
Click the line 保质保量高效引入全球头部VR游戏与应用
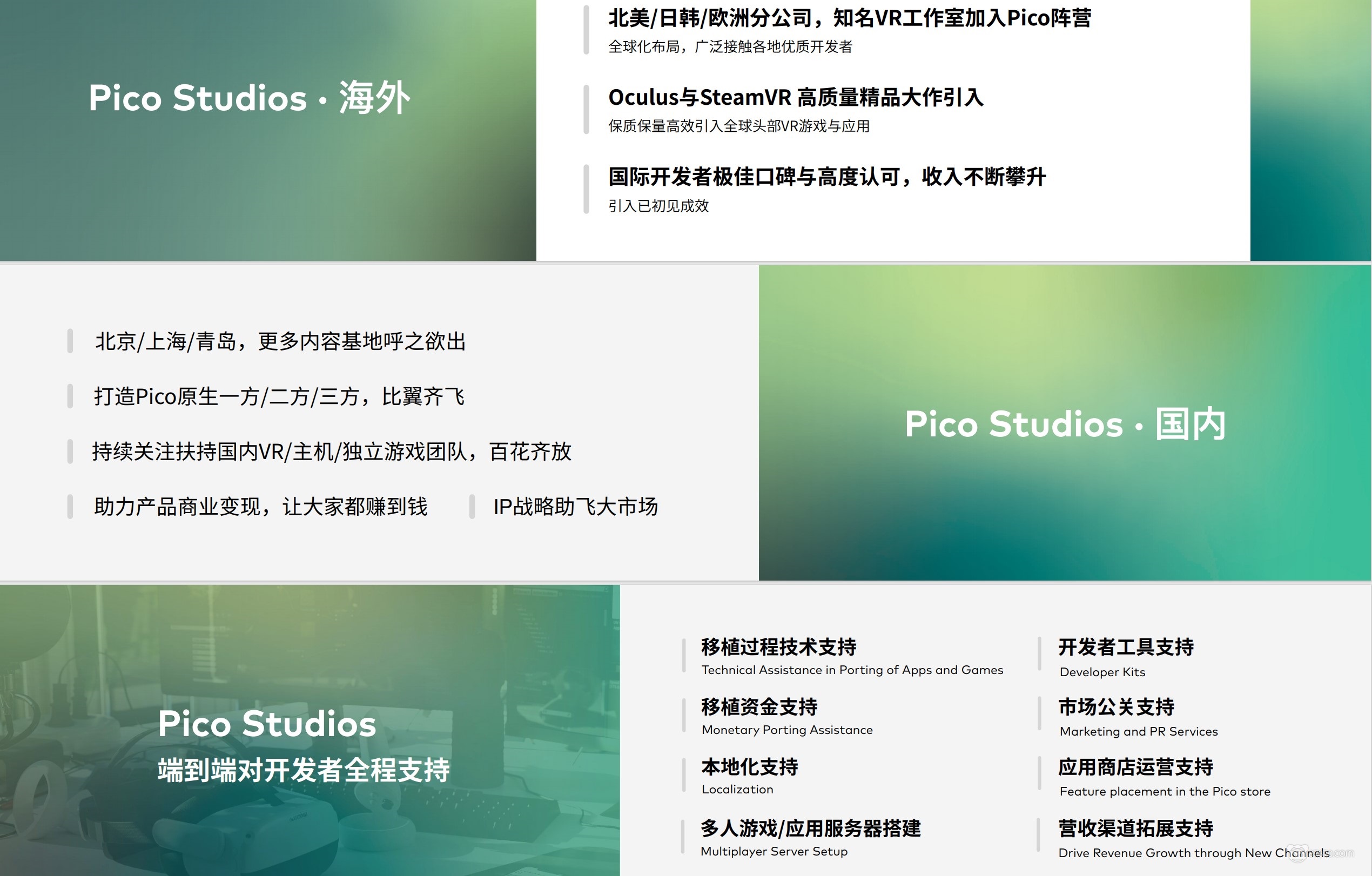coord(739,126)
